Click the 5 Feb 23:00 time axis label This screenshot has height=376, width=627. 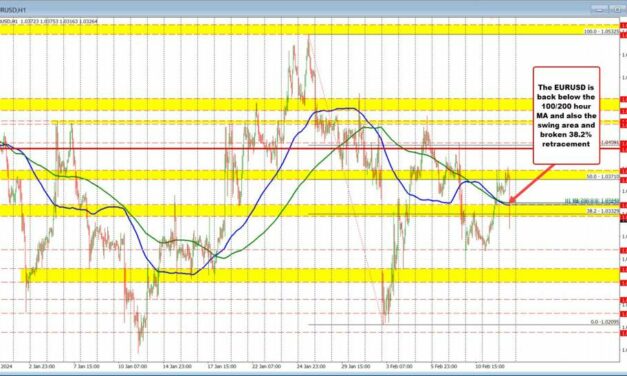pyautogui.click(x=444, y=366)
